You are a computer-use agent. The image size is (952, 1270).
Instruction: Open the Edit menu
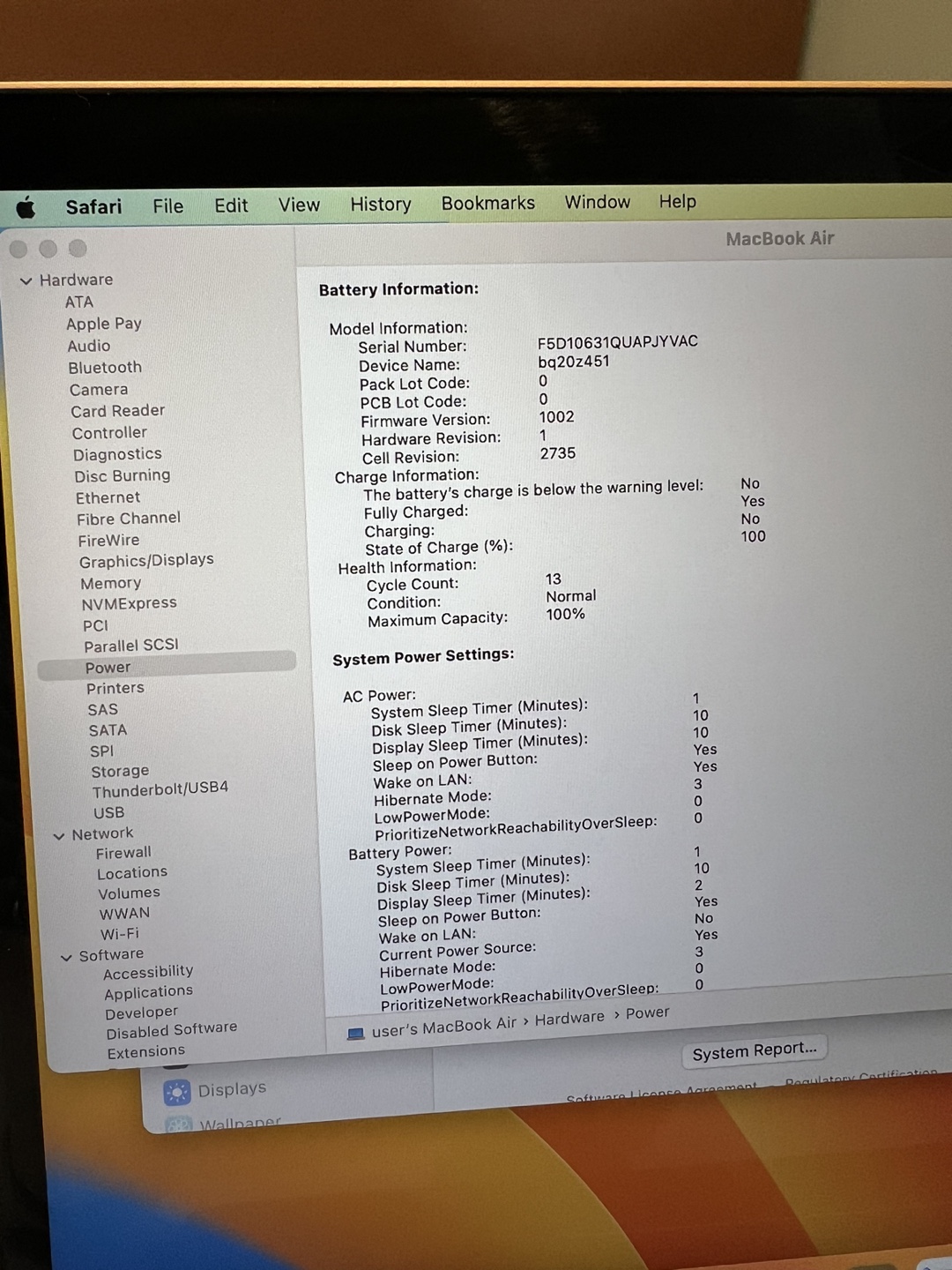tap(231, 205)
